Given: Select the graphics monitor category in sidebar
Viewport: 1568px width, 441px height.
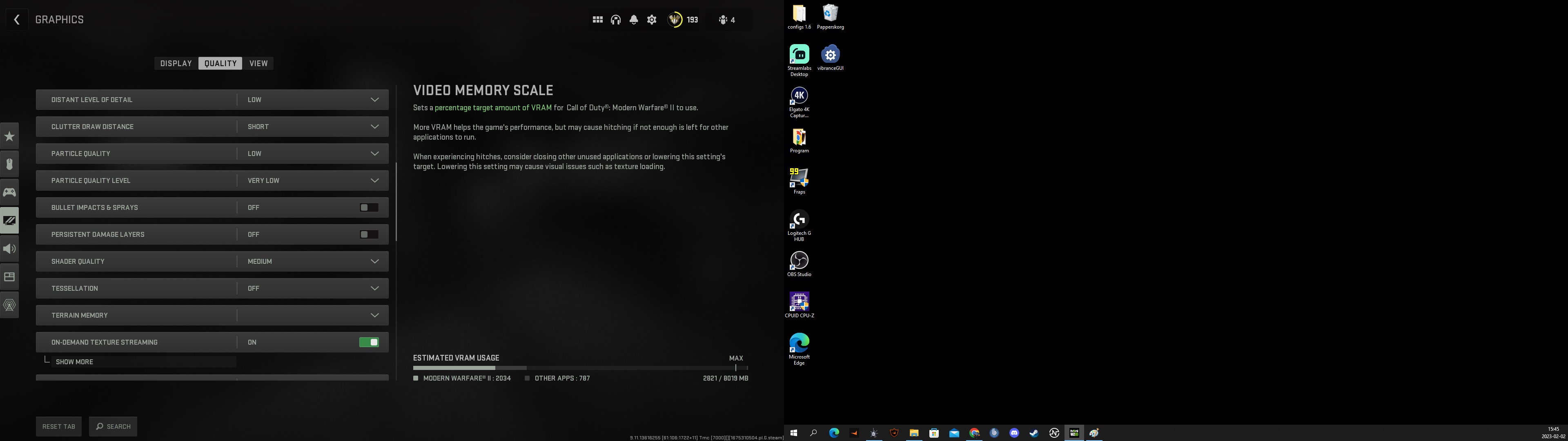Looking at the screenshot, I should pos(9,220).
